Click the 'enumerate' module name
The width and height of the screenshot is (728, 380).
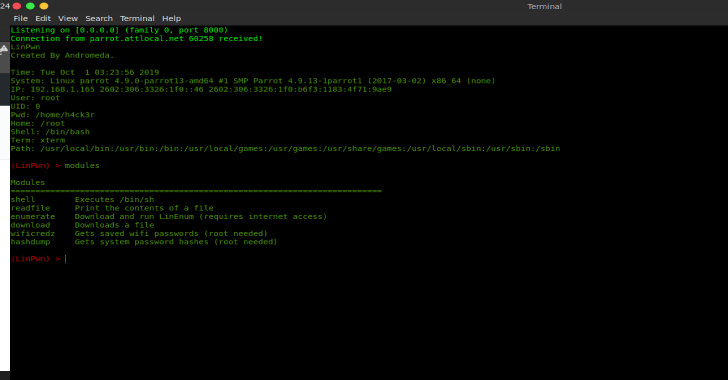[x=33, y=216]
